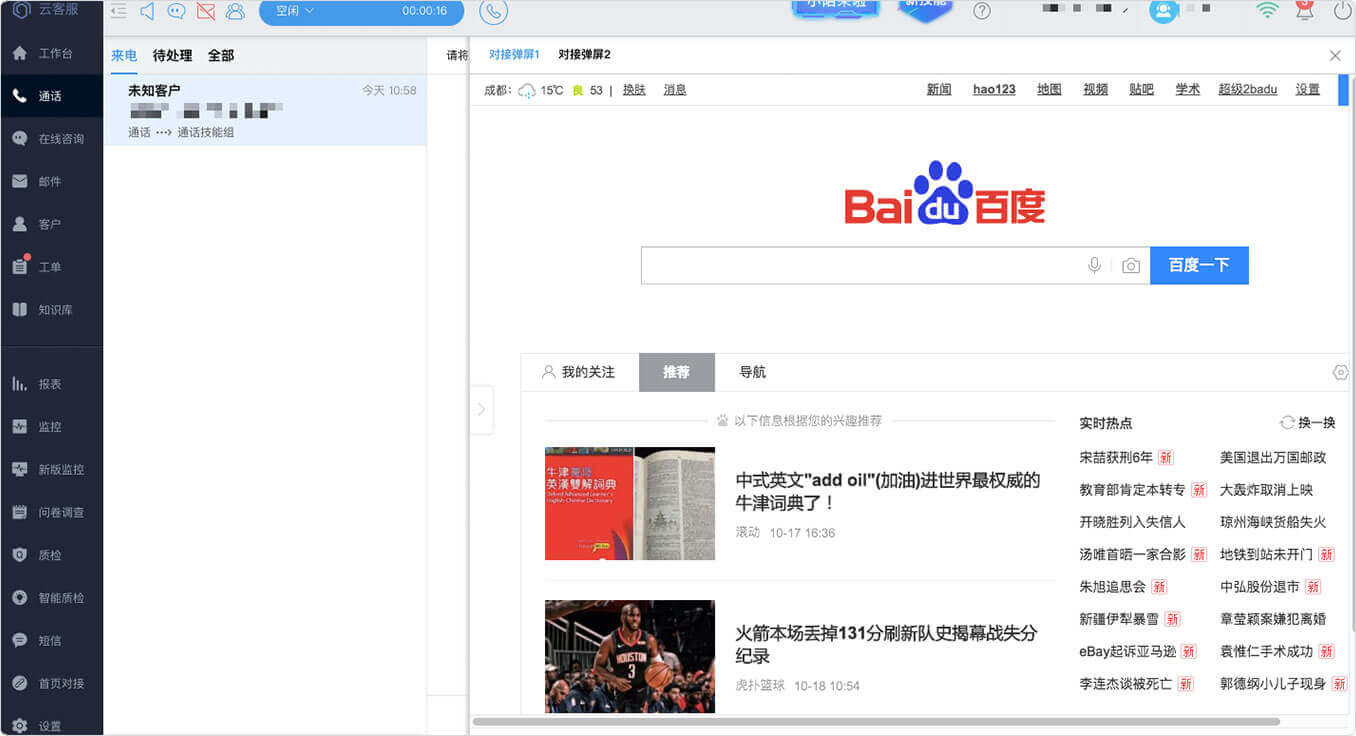
Task: Select the 导航 tab on Baidu
Action: click(x=752, y=372)
